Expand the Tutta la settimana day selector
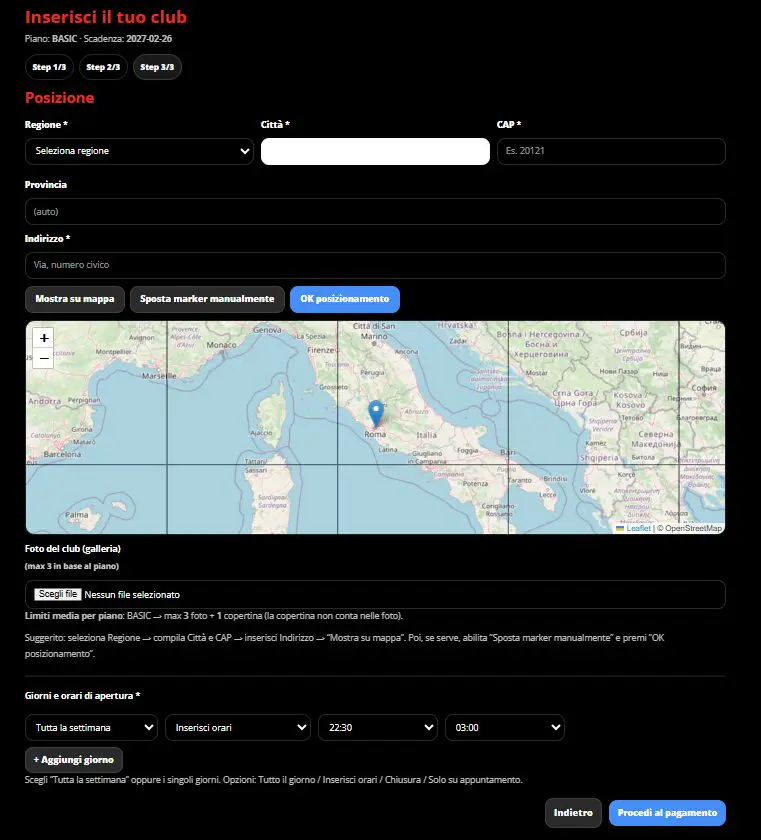Screen dimensions: 761x840 point(91,727)
